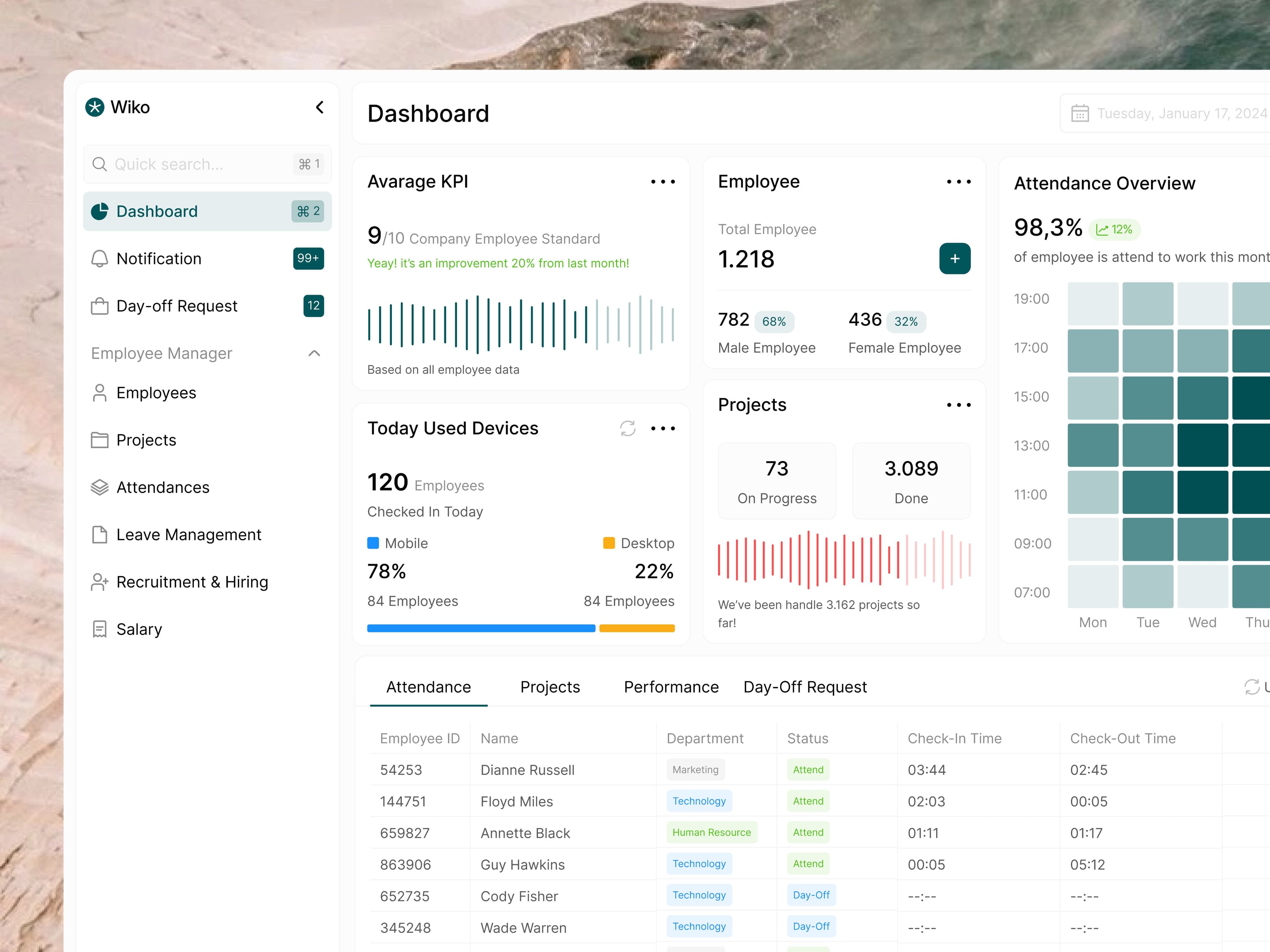Image resolution: width=1270 pixels, height=952 pixels.
Task: Click the Salary receipt icon
Action: click(99, 629)
